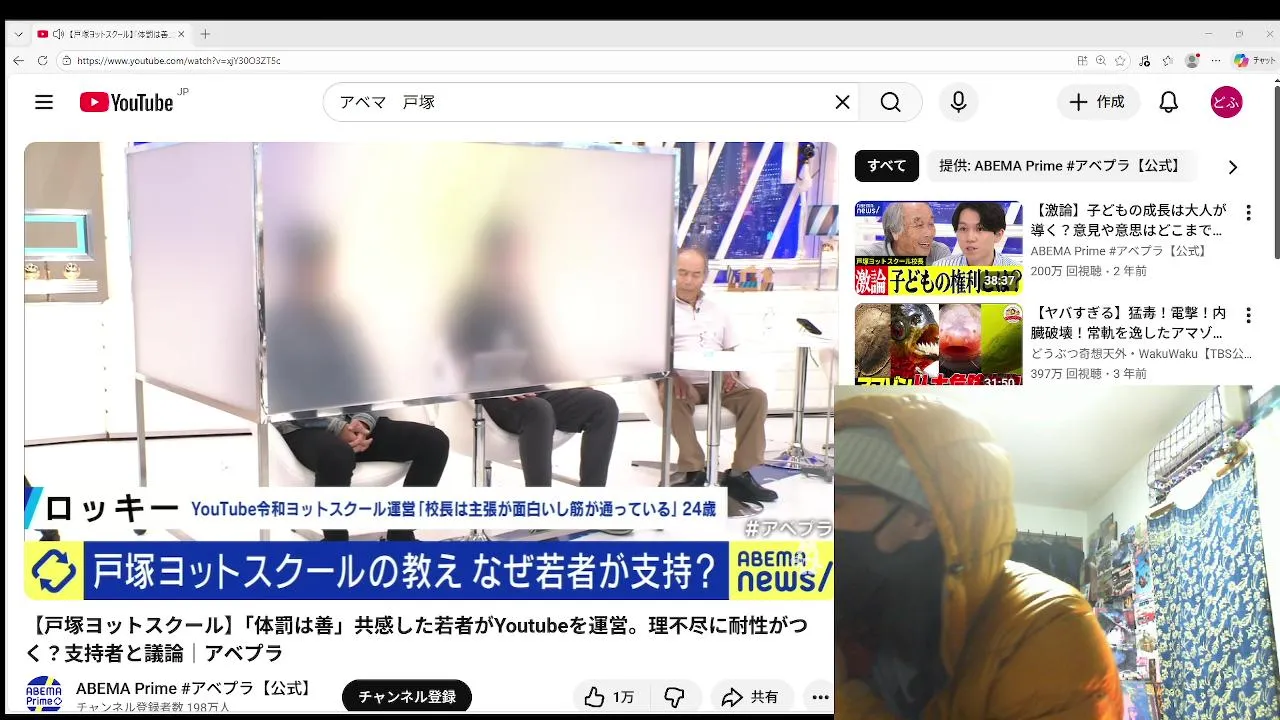The image size is (1280, 720).
Task: Click the ABEMA Prime channel avatar
Action: [x=44, y=695]
